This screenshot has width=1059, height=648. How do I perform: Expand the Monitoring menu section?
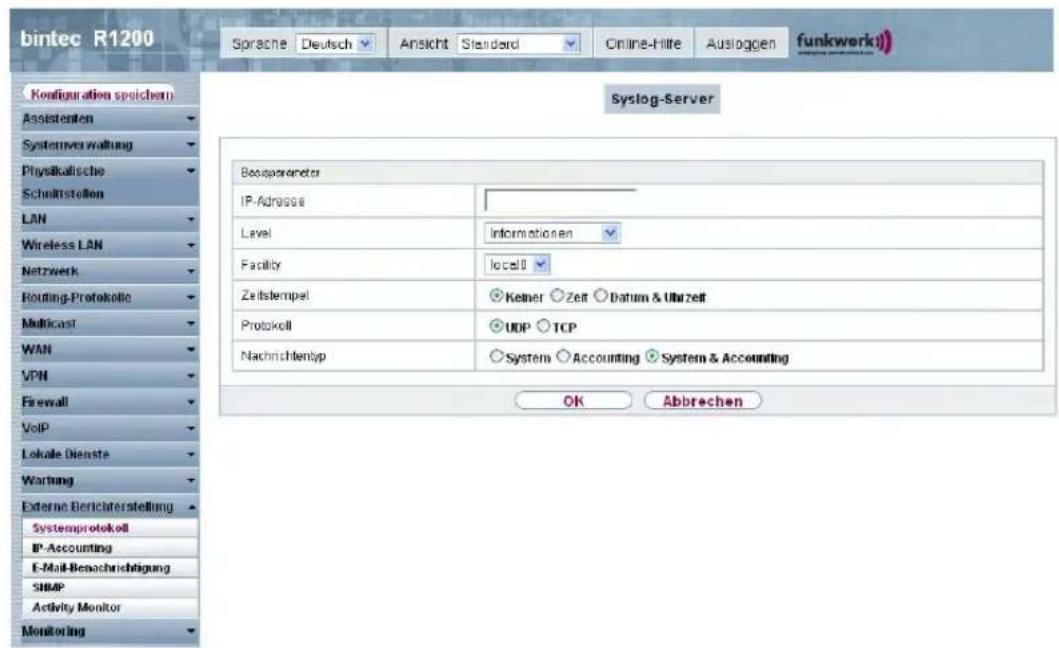pyautogui.click(x=105, y=631)
